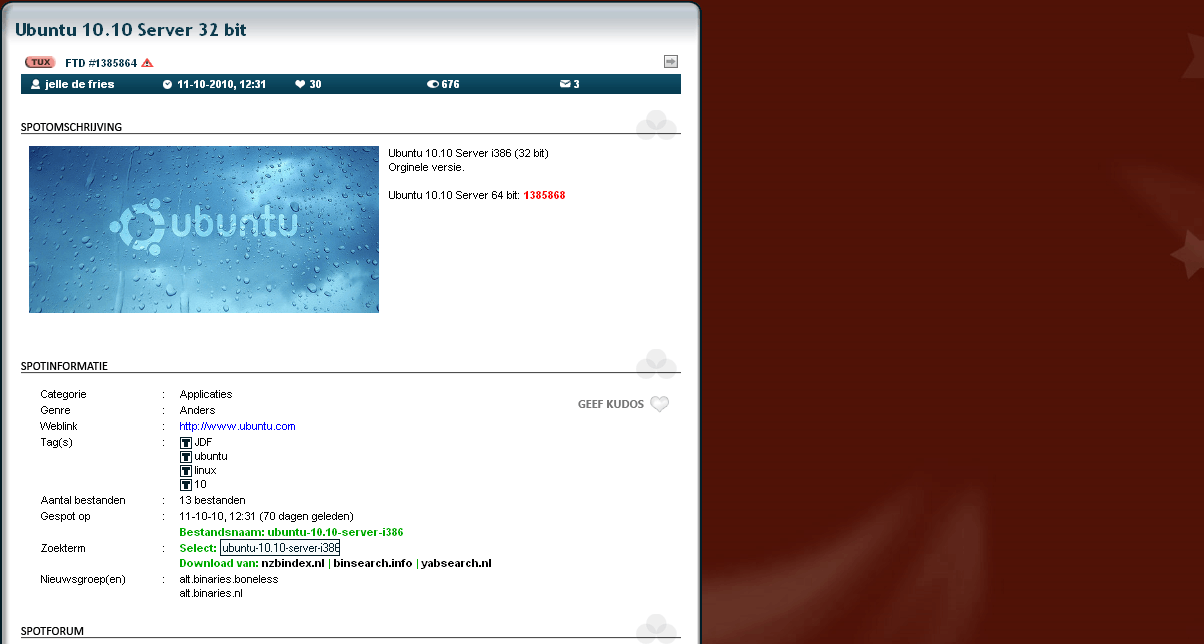Click the views count 676
Image resolution: width=1204 pixels, height=644 pixels.
pyautogui.click(x=450, y=84)
